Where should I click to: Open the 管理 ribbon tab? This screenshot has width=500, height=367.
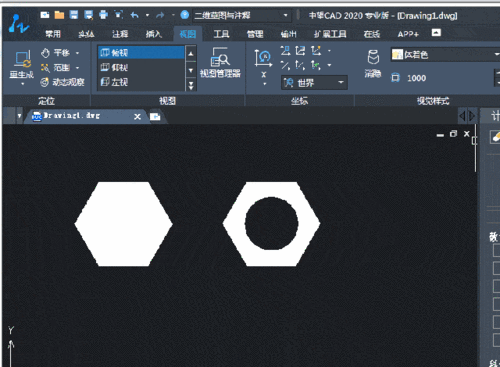(255, 34)
